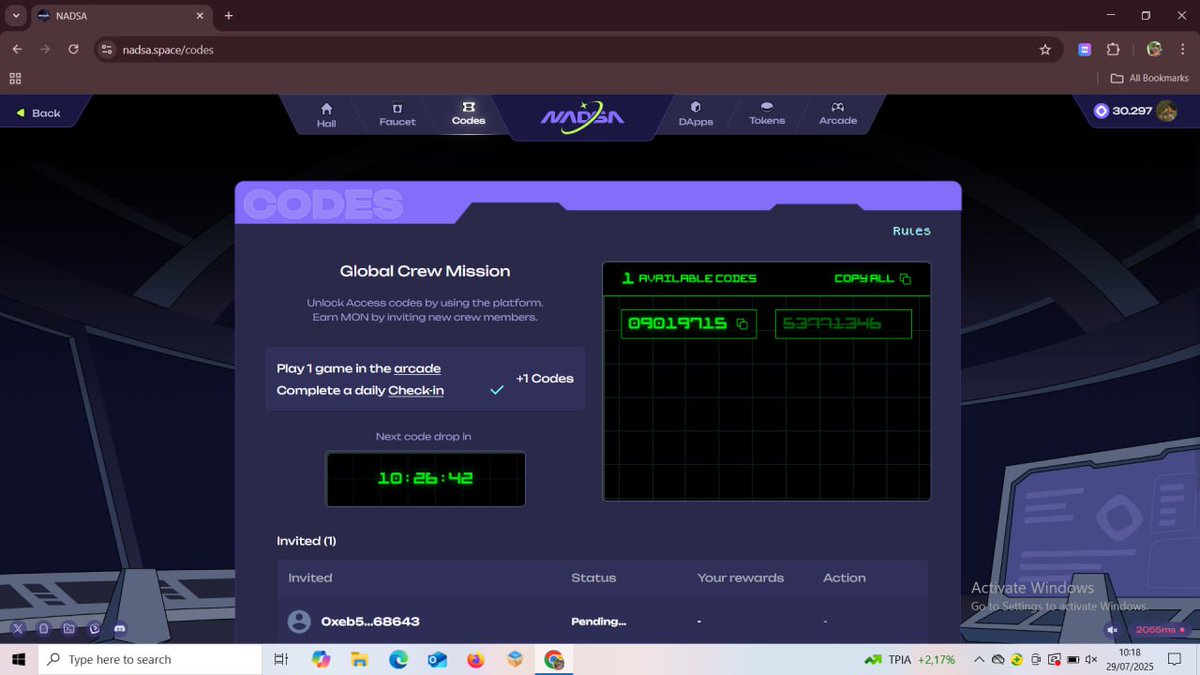Image resolution: width=1200 pixels, height=675 pixels.
Task: Open the Hall section in NADSA nav
Action: [x=326, y=114]
